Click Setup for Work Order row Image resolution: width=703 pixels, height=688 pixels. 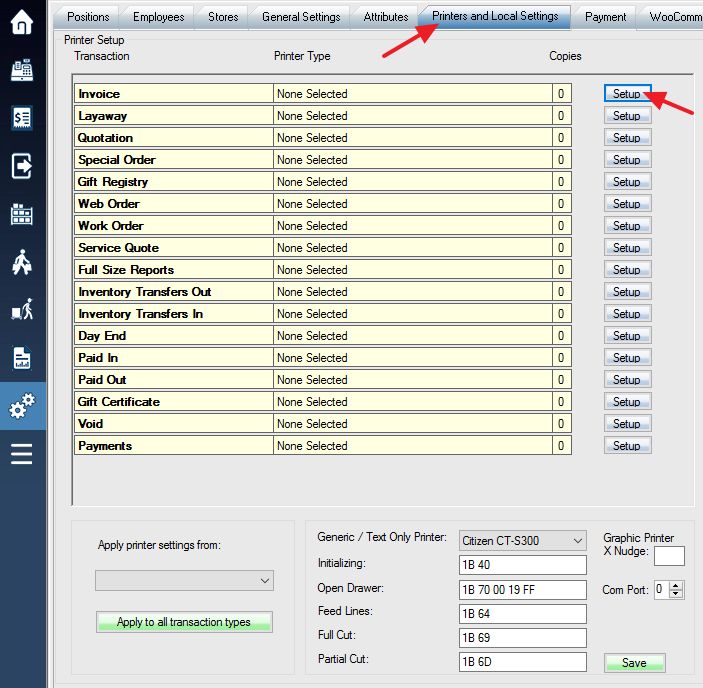pyautogui.click(x=627, y=225)
